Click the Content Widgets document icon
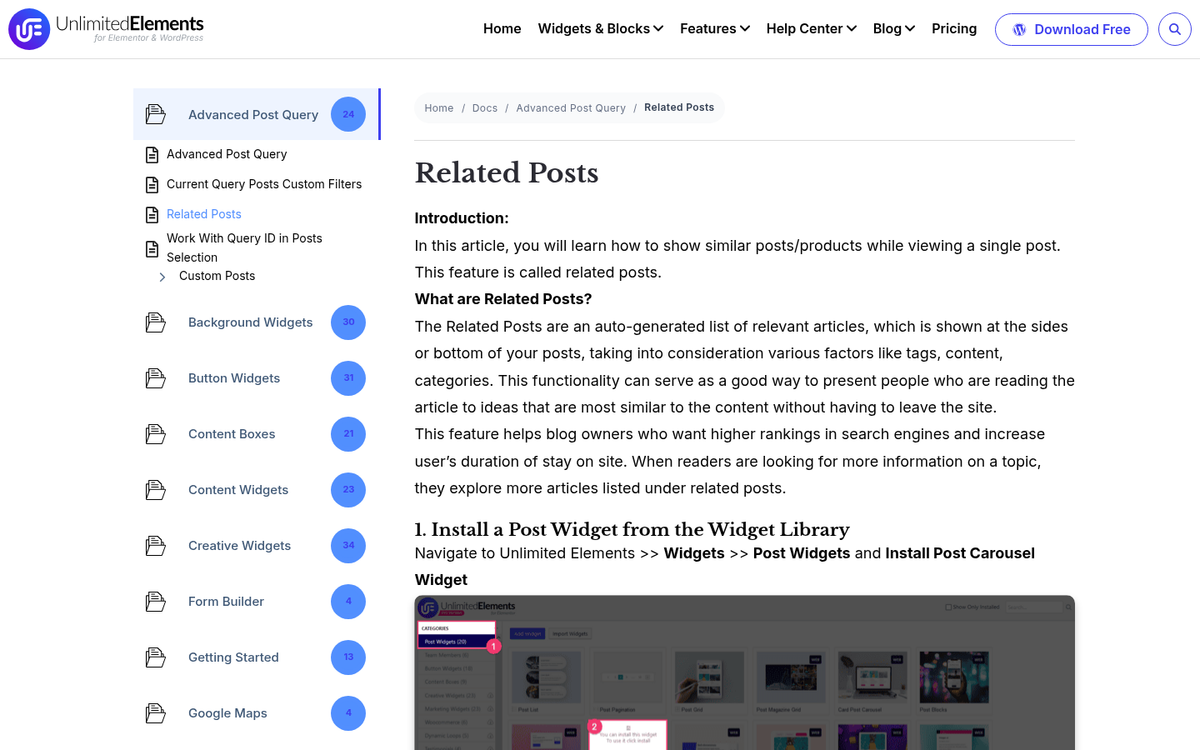The width and height of the screenshot is (1200, 750). click(x=156, y=490)
